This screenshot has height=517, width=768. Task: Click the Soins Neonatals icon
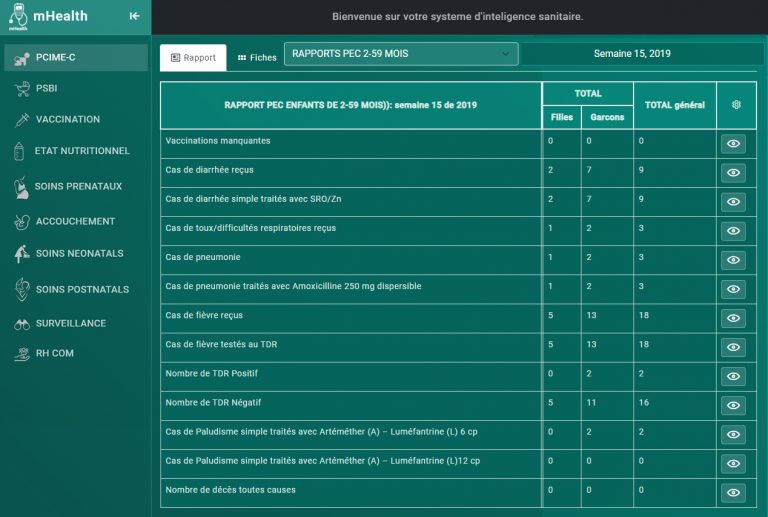click(x=20, y=254)
